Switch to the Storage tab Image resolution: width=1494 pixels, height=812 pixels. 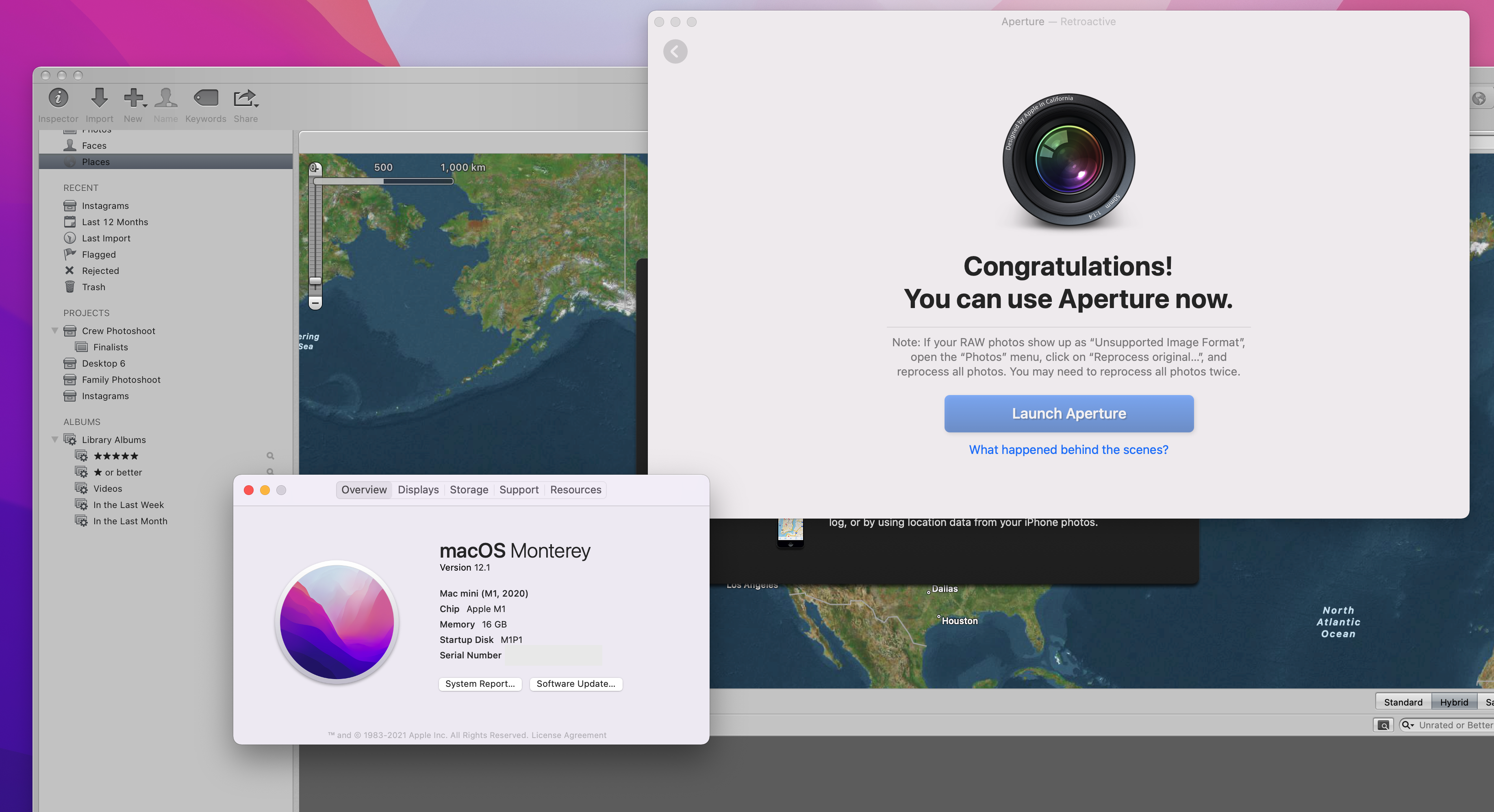pyautogui.click(x=469, y=490)
